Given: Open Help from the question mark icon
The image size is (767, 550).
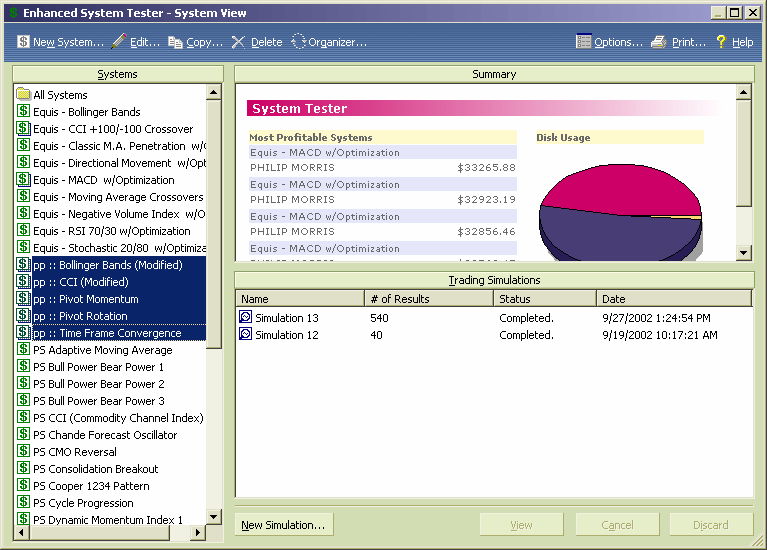Looking at the screenshot, I should click(x=720, y=42).
